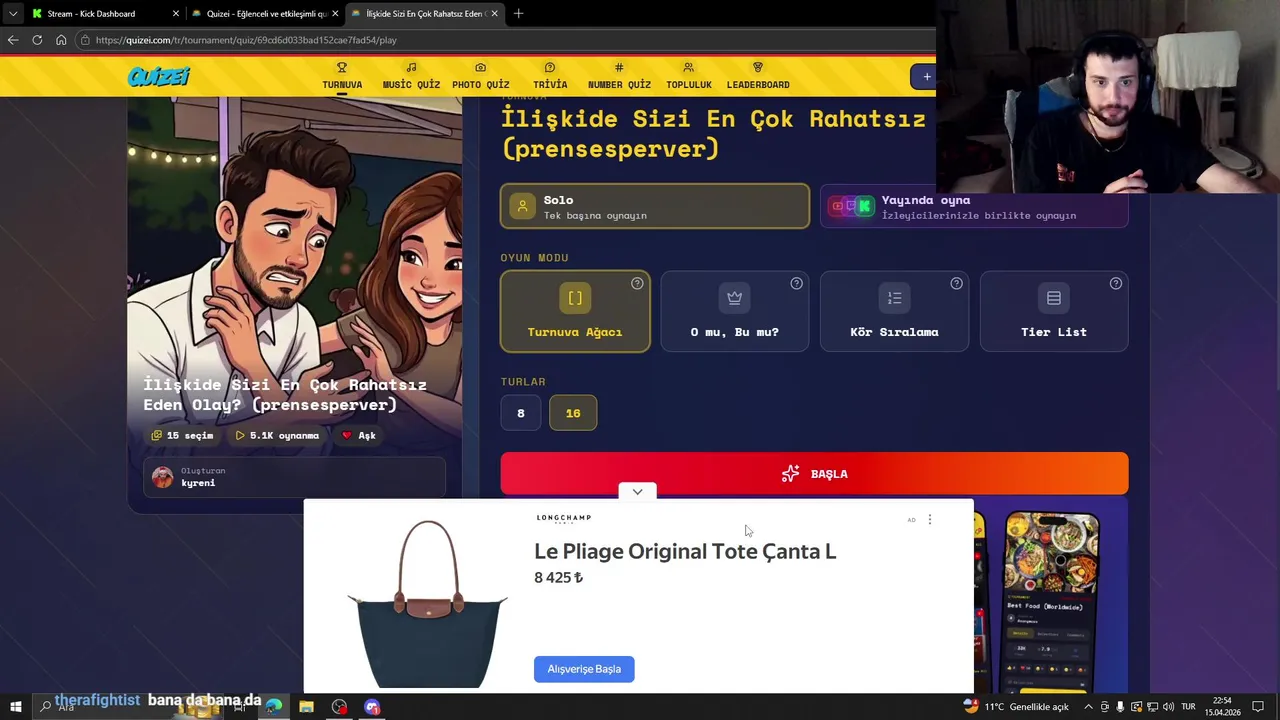This screenshot has width=1280, height=720.
Task: Collapse the ad with chevron arrow
Action: (x=637, y=491)
